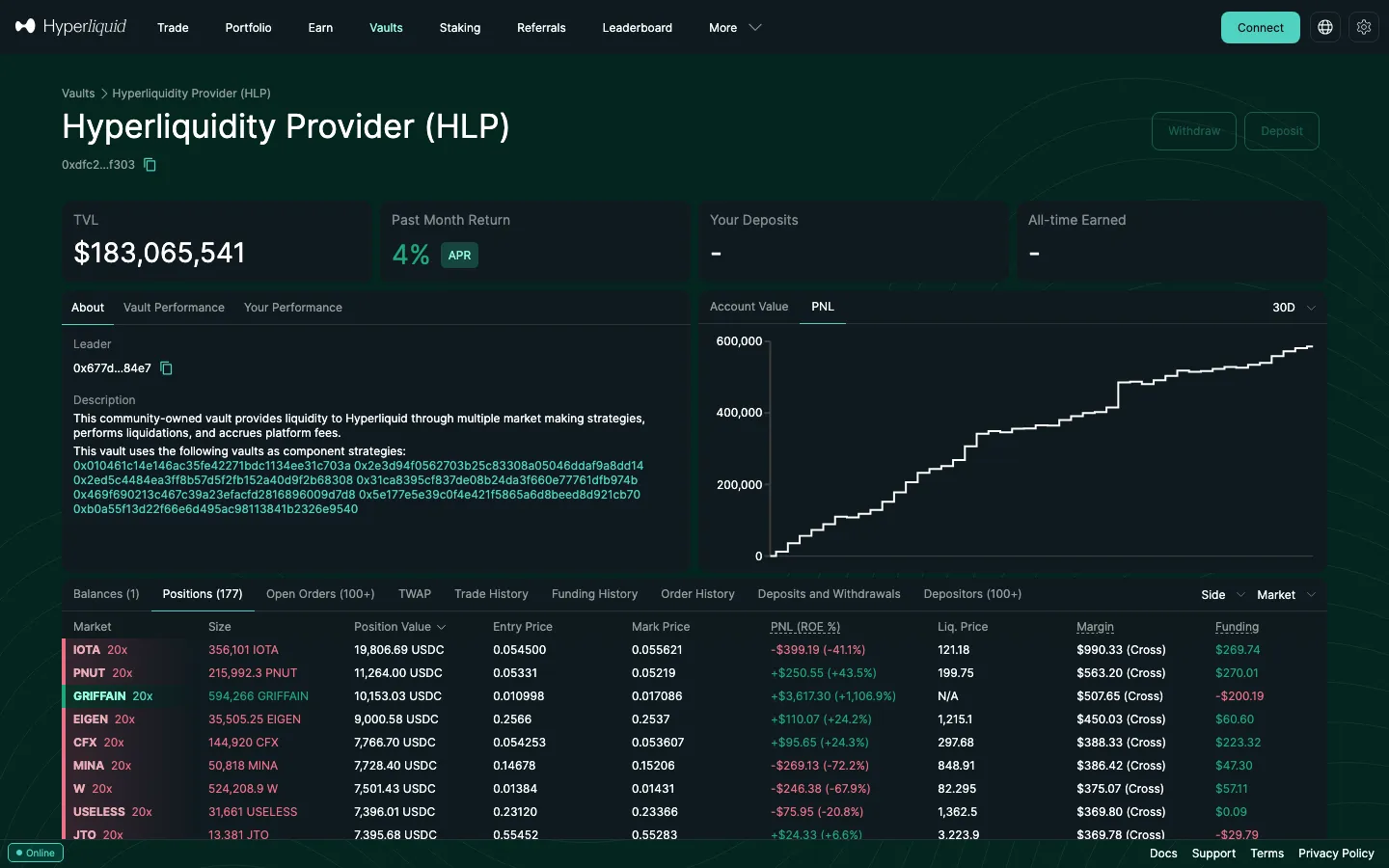This screenshot has height=868, width=1389.
Task: Open component vault 0x010461c14e146ac... link
Action: point(212,466)
